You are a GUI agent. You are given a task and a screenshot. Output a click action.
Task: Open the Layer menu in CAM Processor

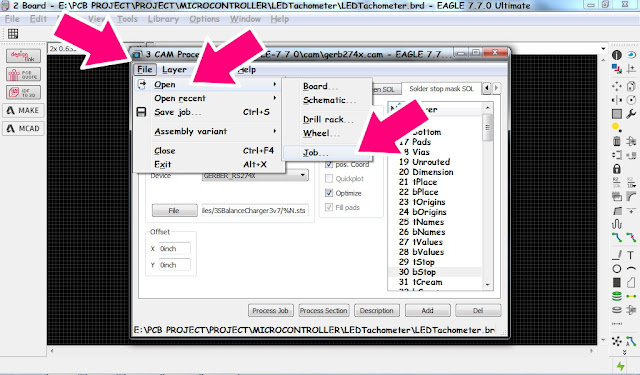(x=174, y=69)
